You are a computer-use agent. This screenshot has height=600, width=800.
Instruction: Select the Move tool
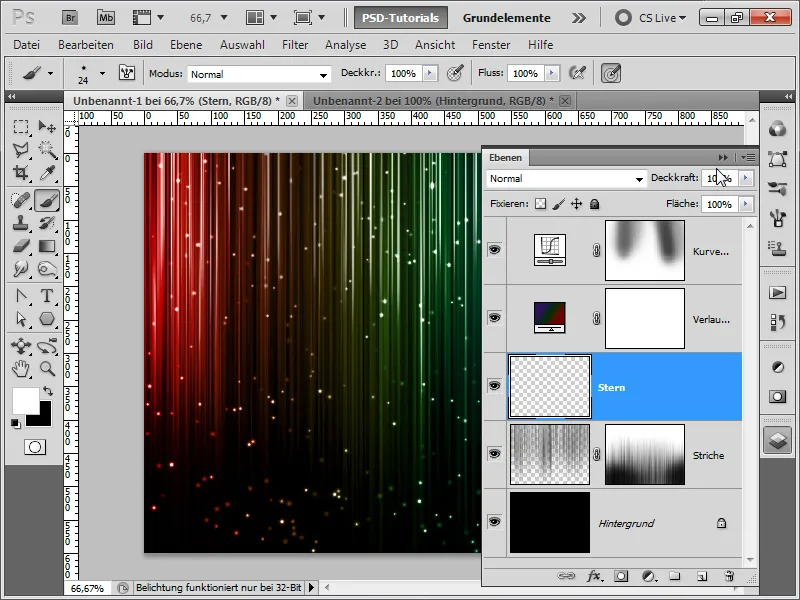coord(47,127)
